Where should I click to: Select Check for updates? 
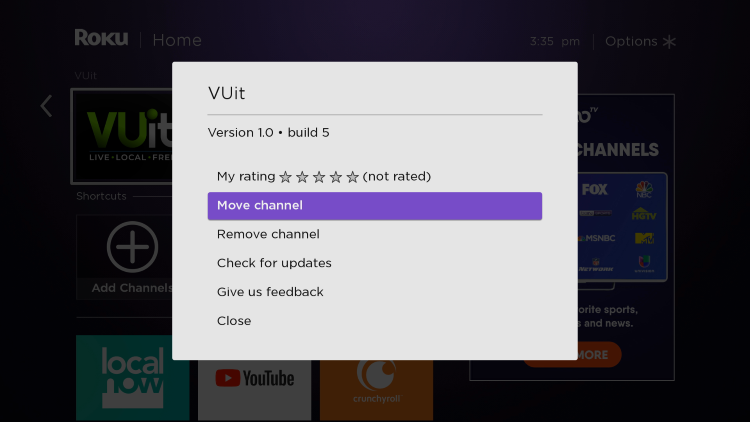click(x=375, y=263)
